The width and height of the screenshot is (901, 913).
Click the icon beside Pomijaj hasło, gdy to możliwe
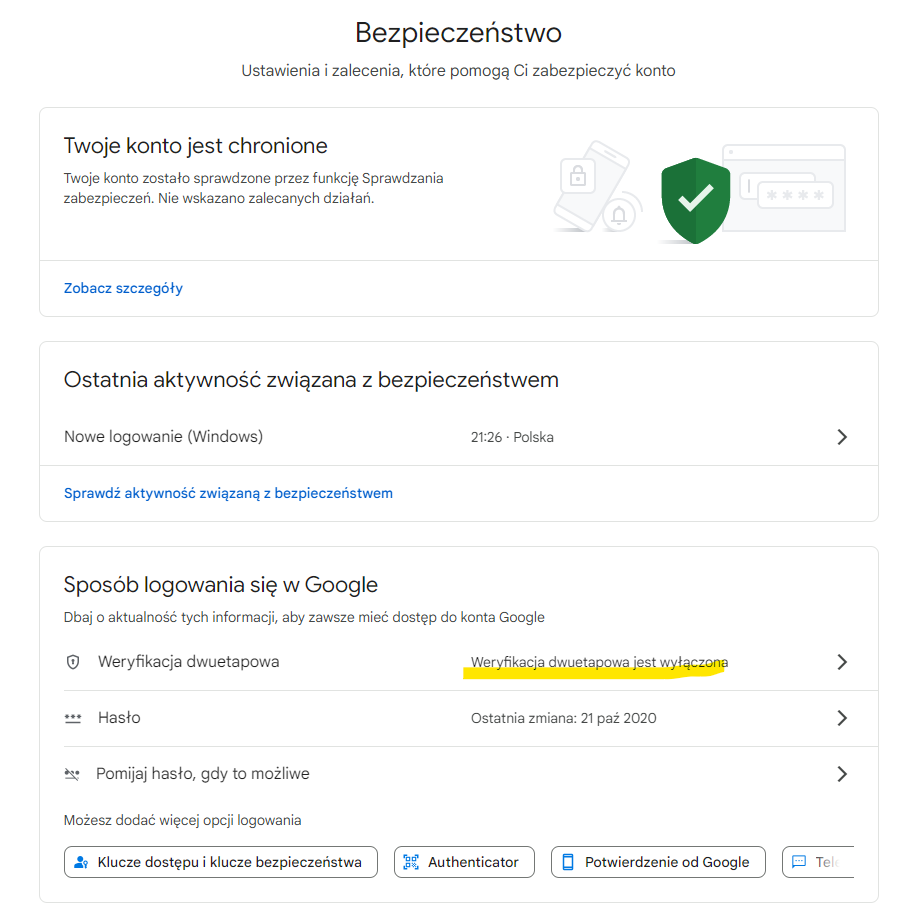[x=72, y=774]
